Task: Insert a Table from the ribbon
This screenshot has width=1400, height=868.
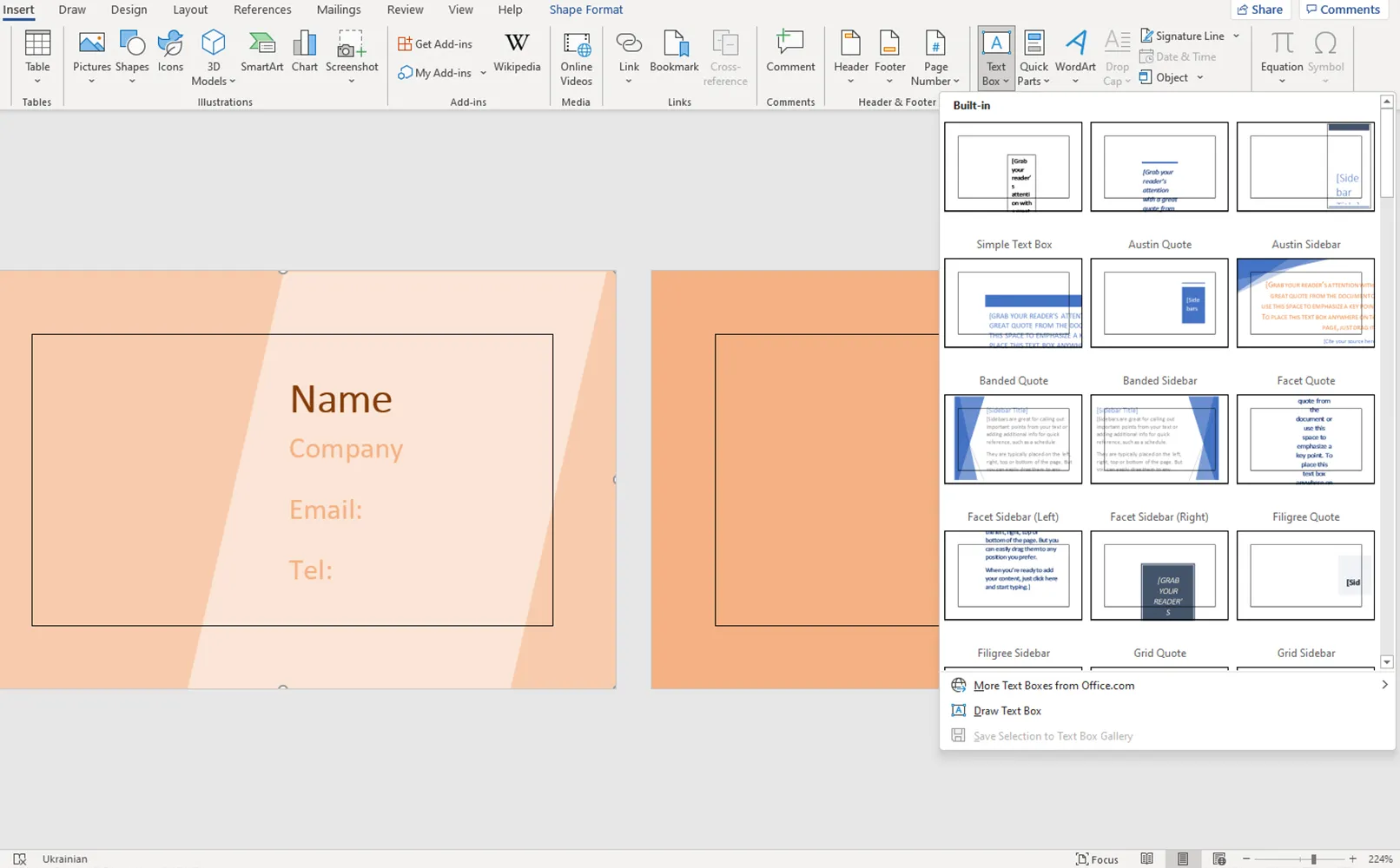Action: point(37,57)
